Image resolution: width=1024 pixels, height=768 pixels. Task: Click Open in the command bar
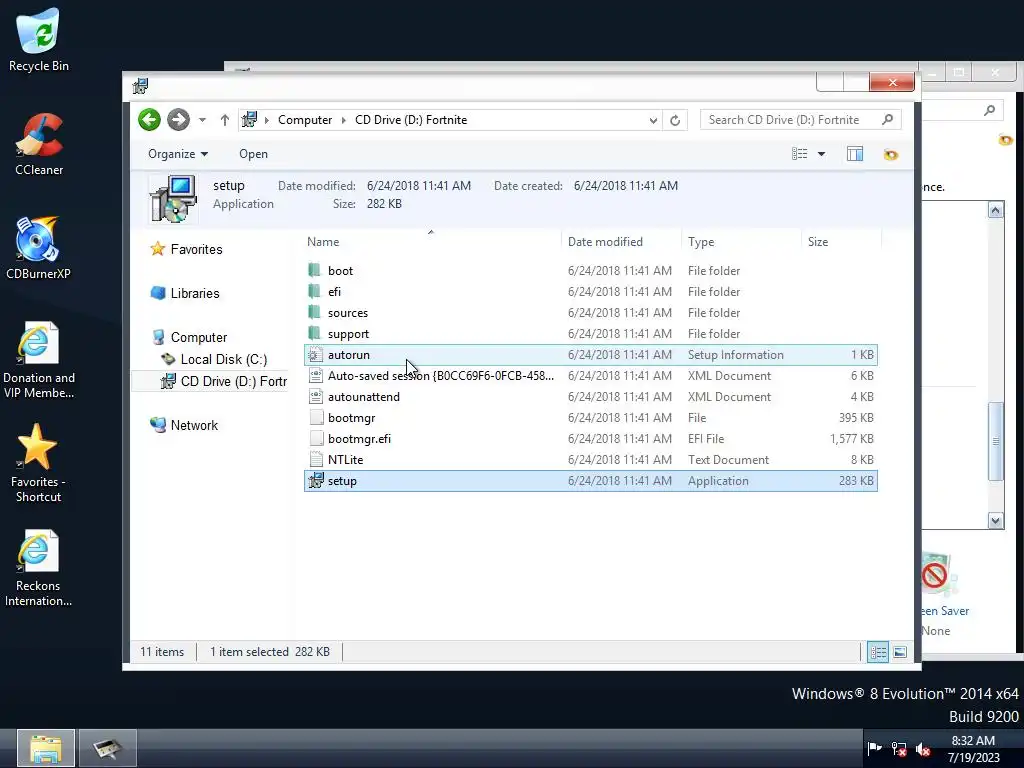point(253,154)
